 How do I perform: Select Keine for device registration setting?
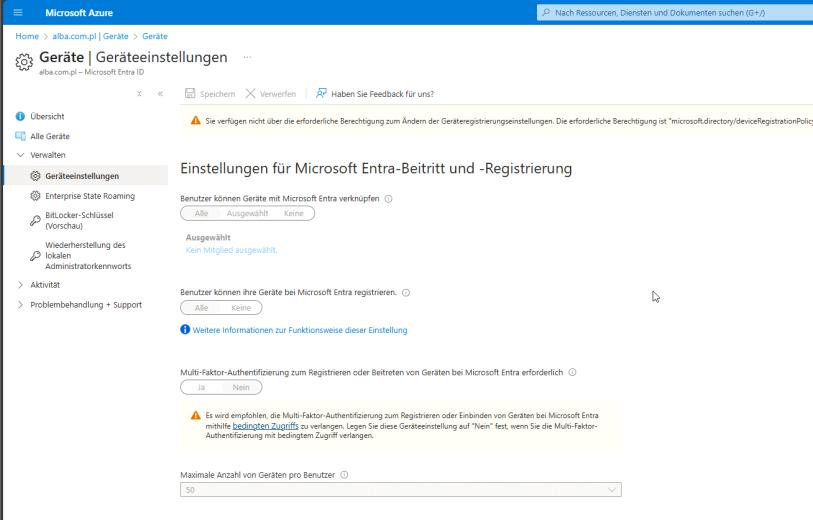tap(241, 307)
